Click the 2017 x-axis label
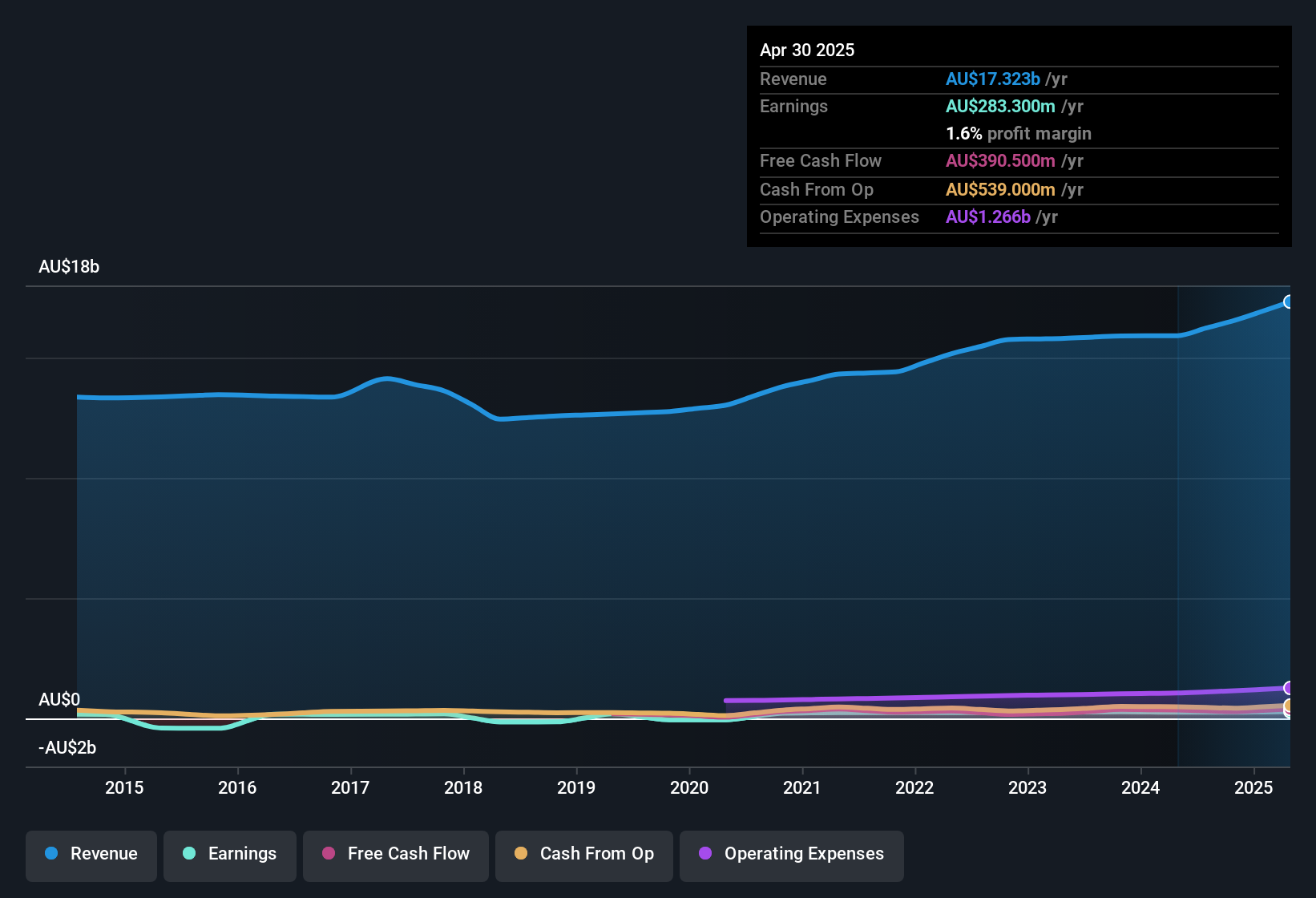1316x898 pixels. [x=350, y=787]
